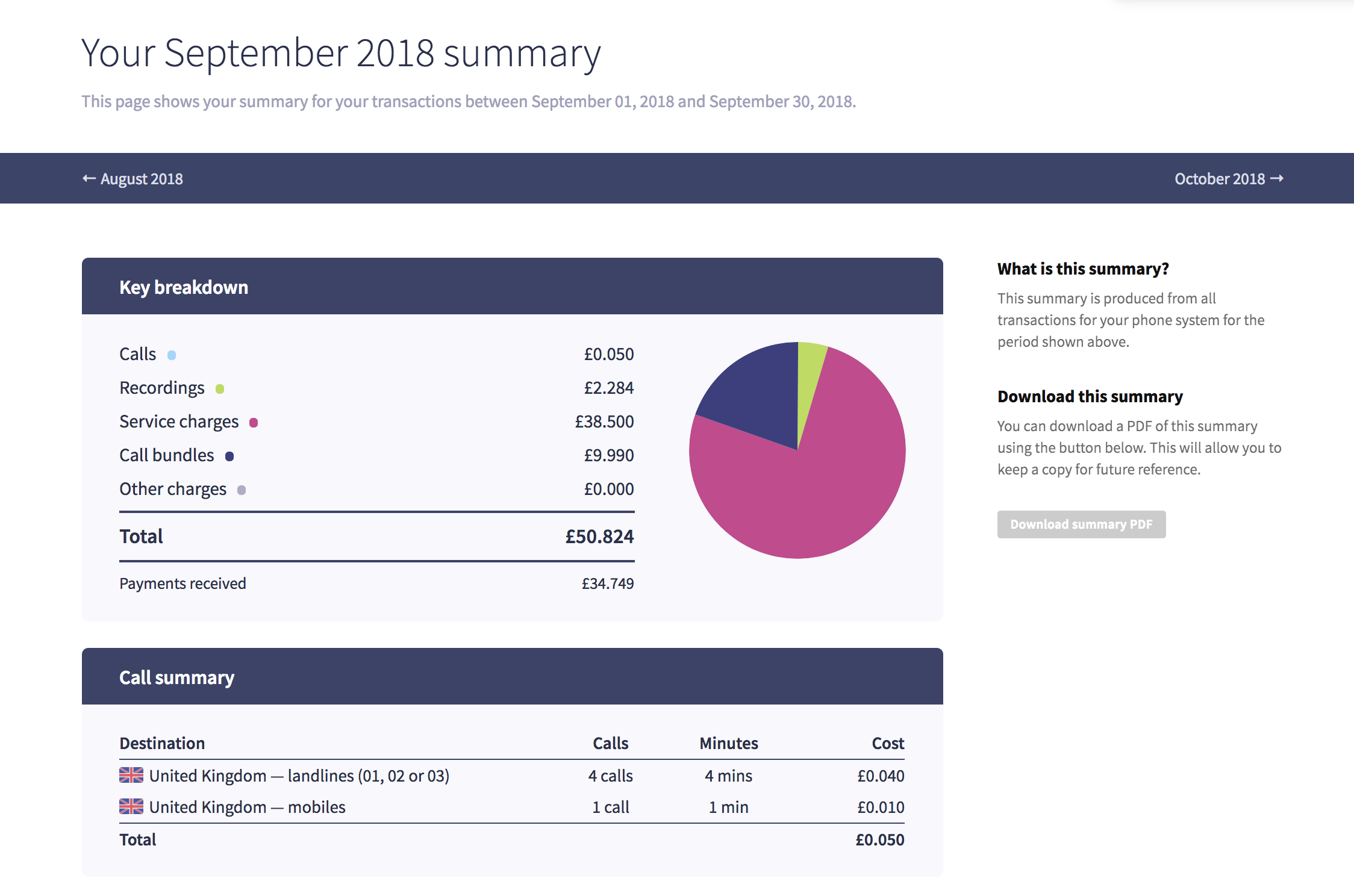1354x896 pixels.
Task: Go to the October 2018 summary
Action: (1229, 179)
